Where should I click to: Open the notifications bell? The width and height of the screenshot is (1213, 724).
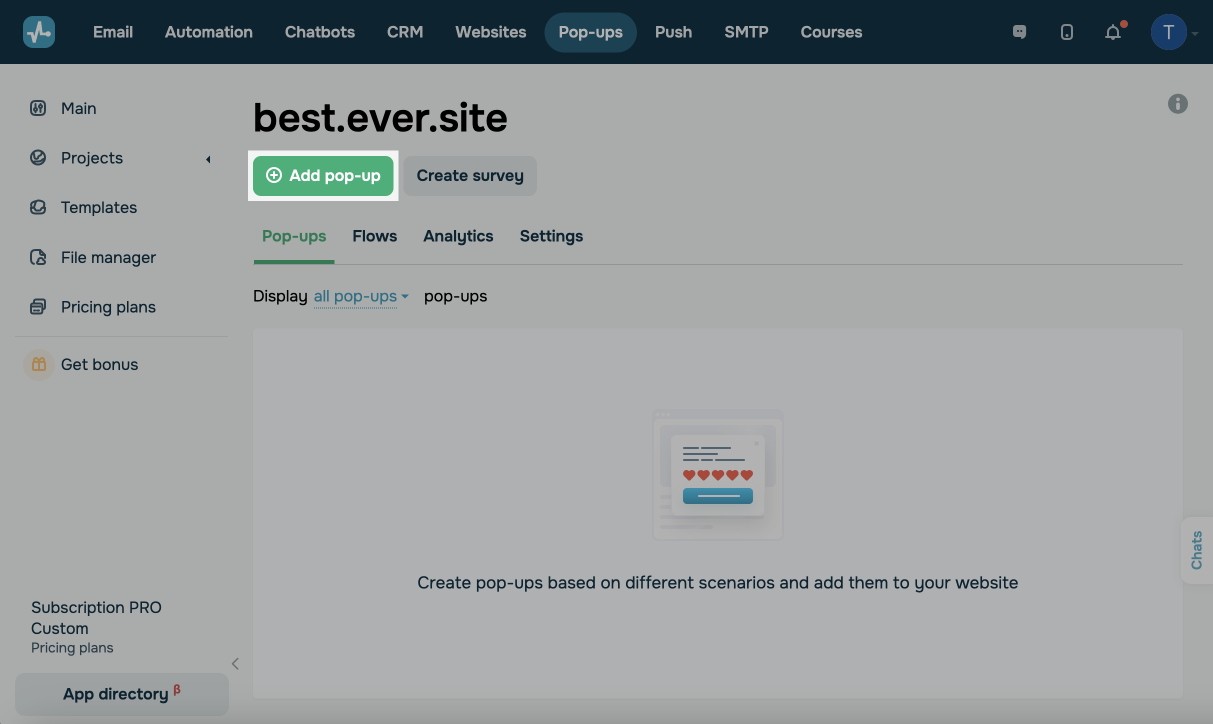point(1113,32)
